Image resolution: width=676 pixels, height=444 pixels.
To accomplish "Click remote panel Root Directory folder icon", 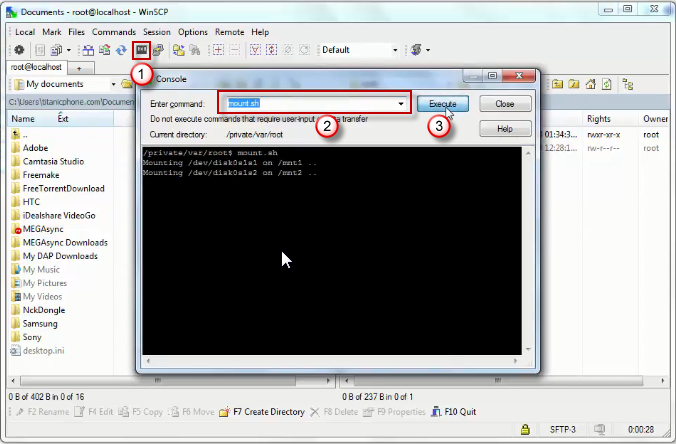I will click(573, 84).
